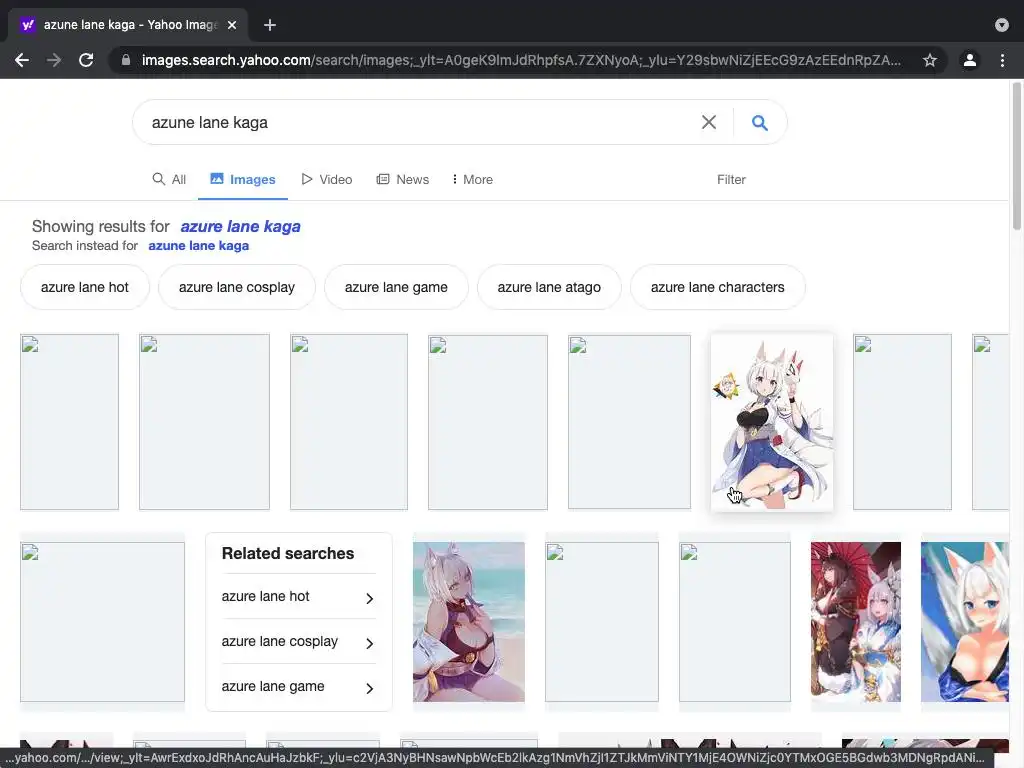Viewport: 1024px width, 768px height.
Task: Select 'azure lane hot' suggestion chip
Action: click(x=85, y=287)
